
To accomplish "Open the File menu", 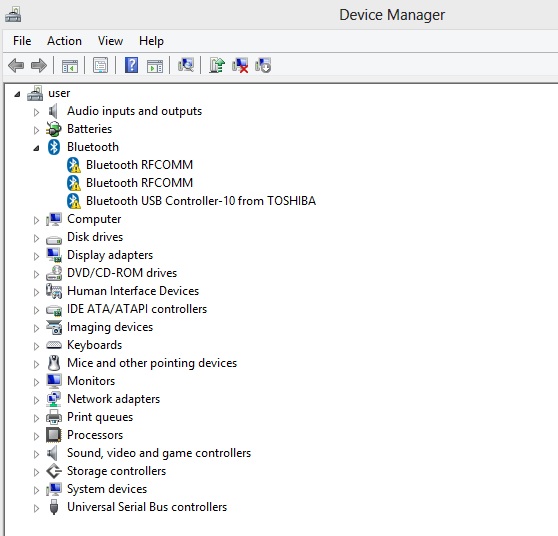I will point(22,41).
